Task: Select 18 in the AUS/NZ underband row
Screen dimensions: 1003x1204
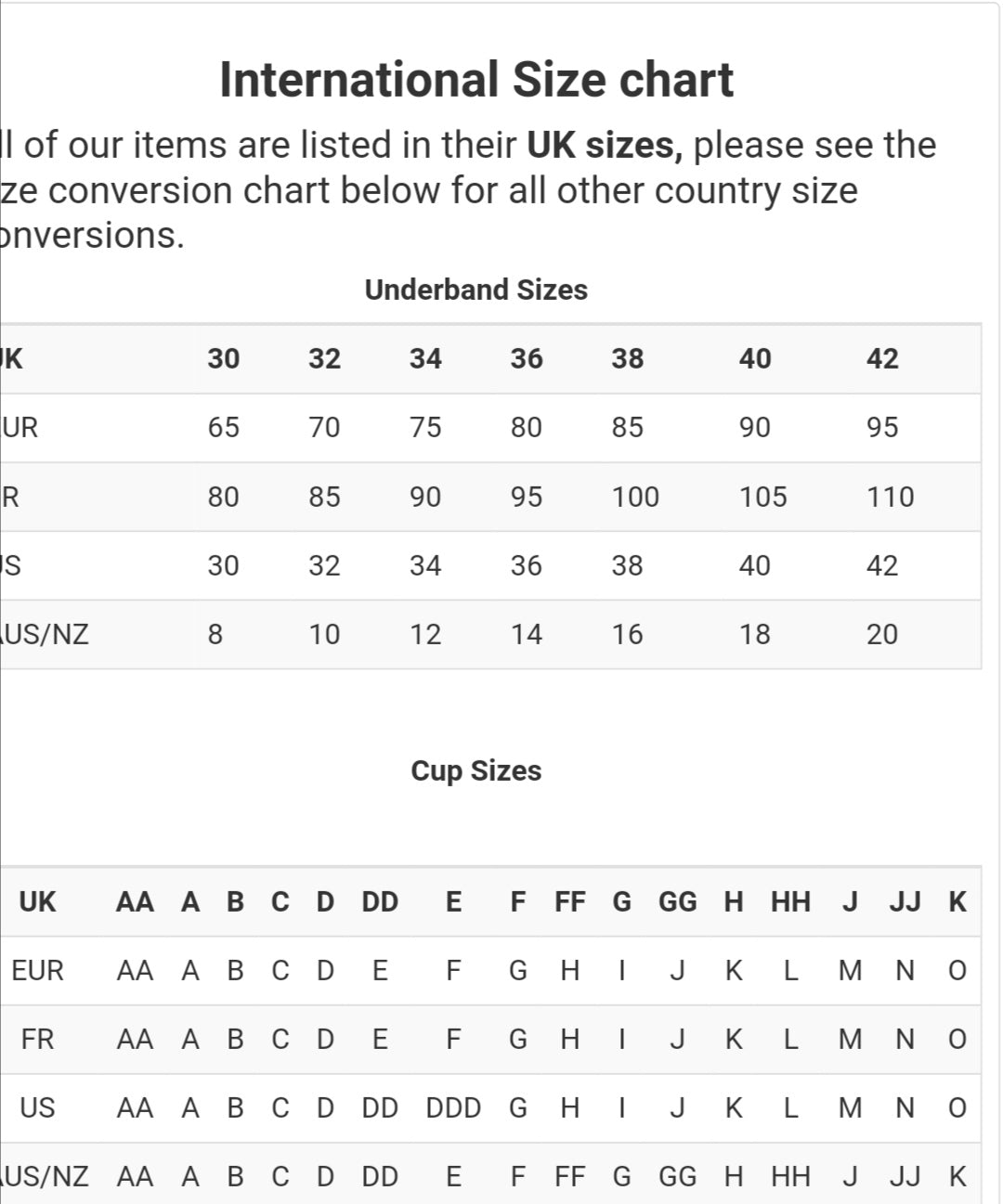Action: tap(754, 634)
